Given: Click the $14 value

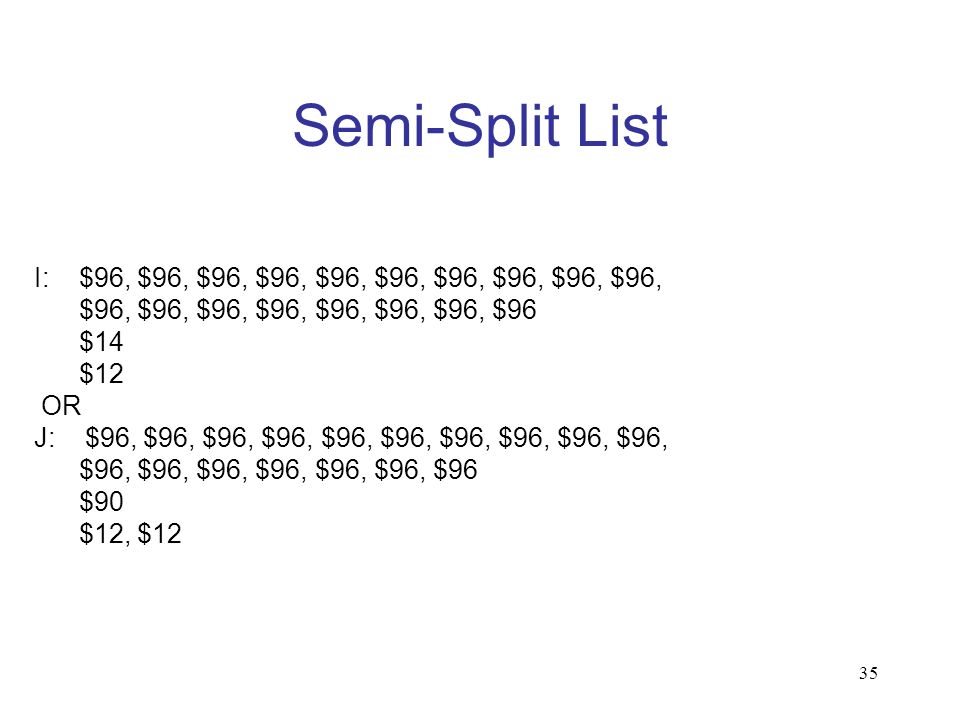Looking at the screenshot, I should pyautogui.click(x=102, y=341).
